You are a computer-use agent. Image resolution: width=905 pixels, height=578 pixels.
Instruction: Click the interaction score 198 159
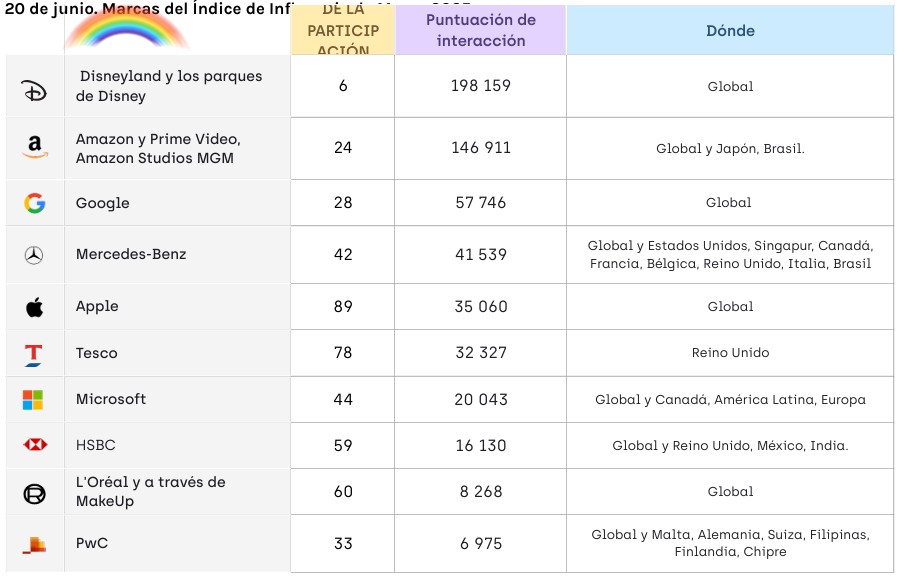[480, 86]
